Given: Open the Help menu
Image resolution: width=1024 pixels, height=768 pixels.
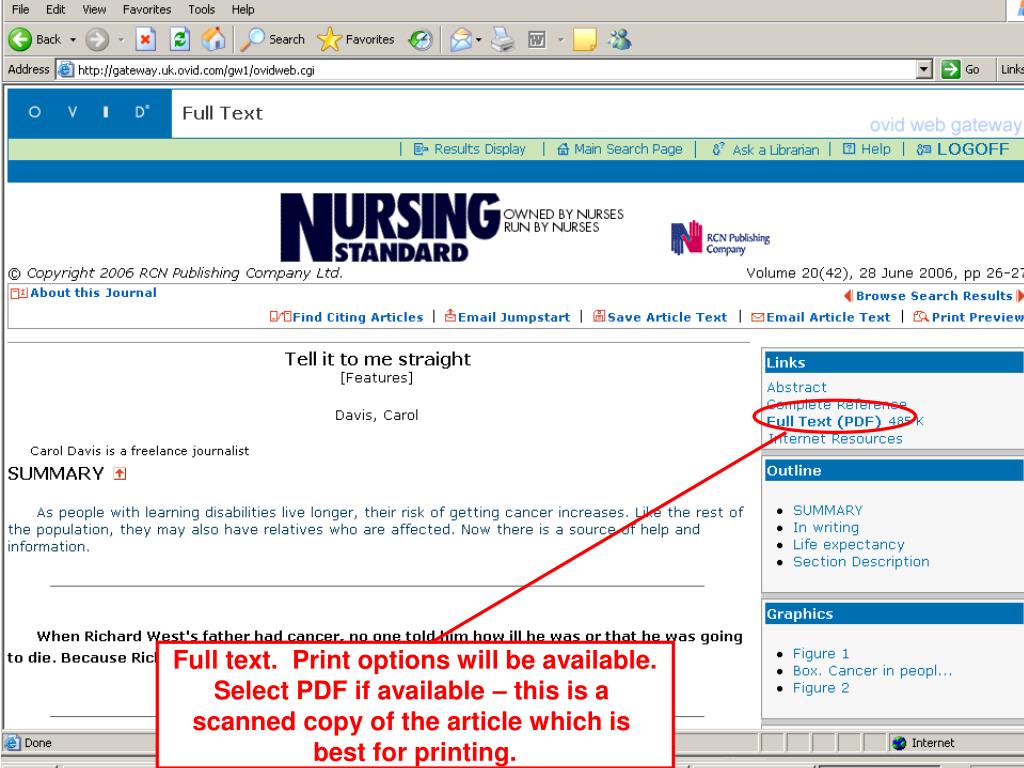Looking at the screenshot, I should tap(243, 9).
